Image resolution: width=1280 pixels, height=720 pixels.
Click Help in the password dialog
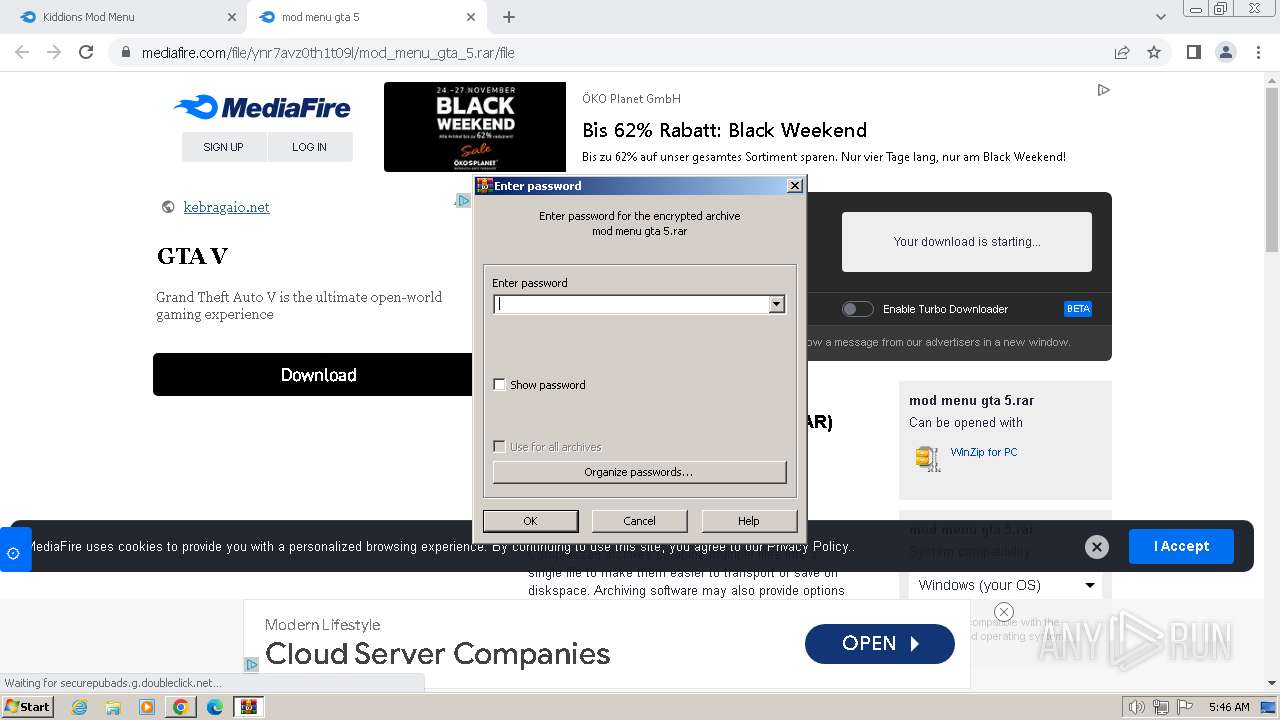click(749, 521)
